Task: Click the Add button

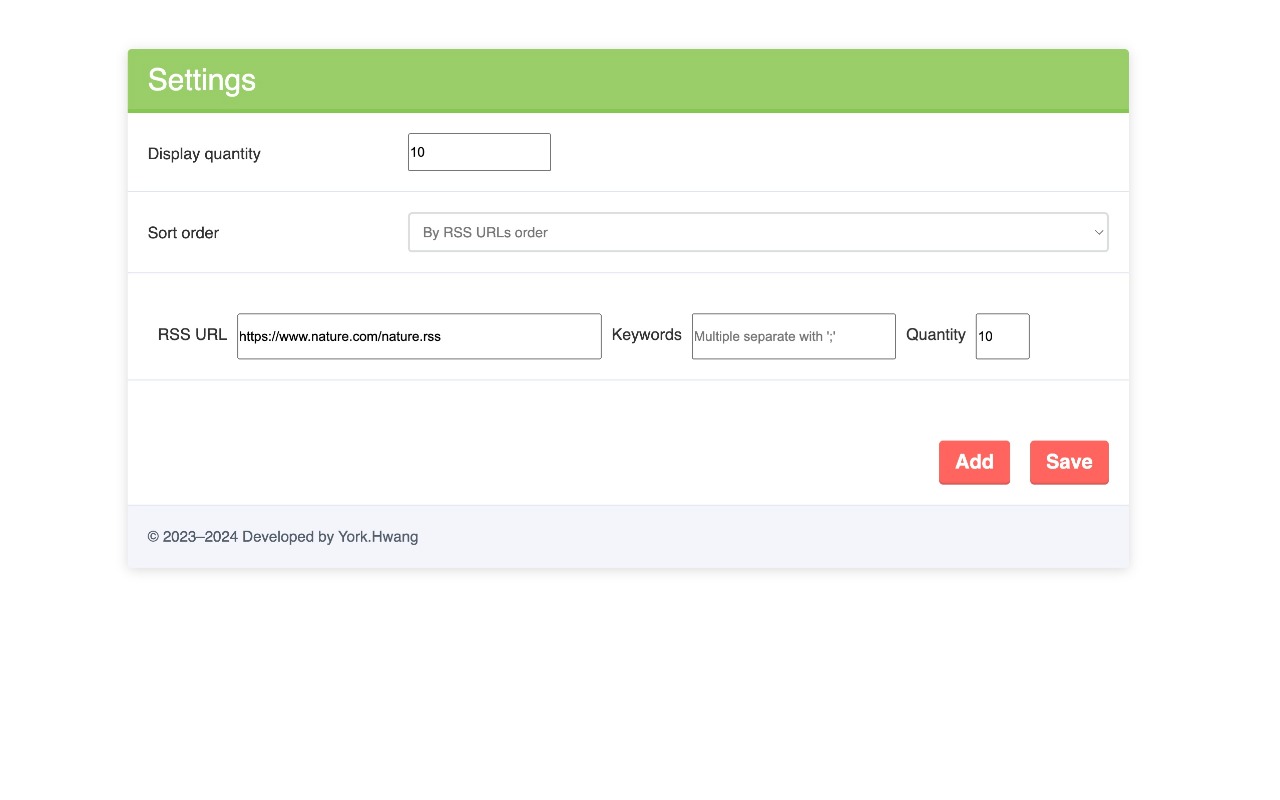Action: point(974,462)
